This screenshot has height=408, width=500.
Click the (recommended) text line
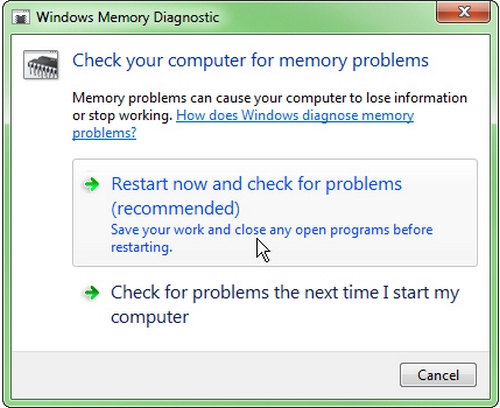pyautogui.click(x=175, y=208)
